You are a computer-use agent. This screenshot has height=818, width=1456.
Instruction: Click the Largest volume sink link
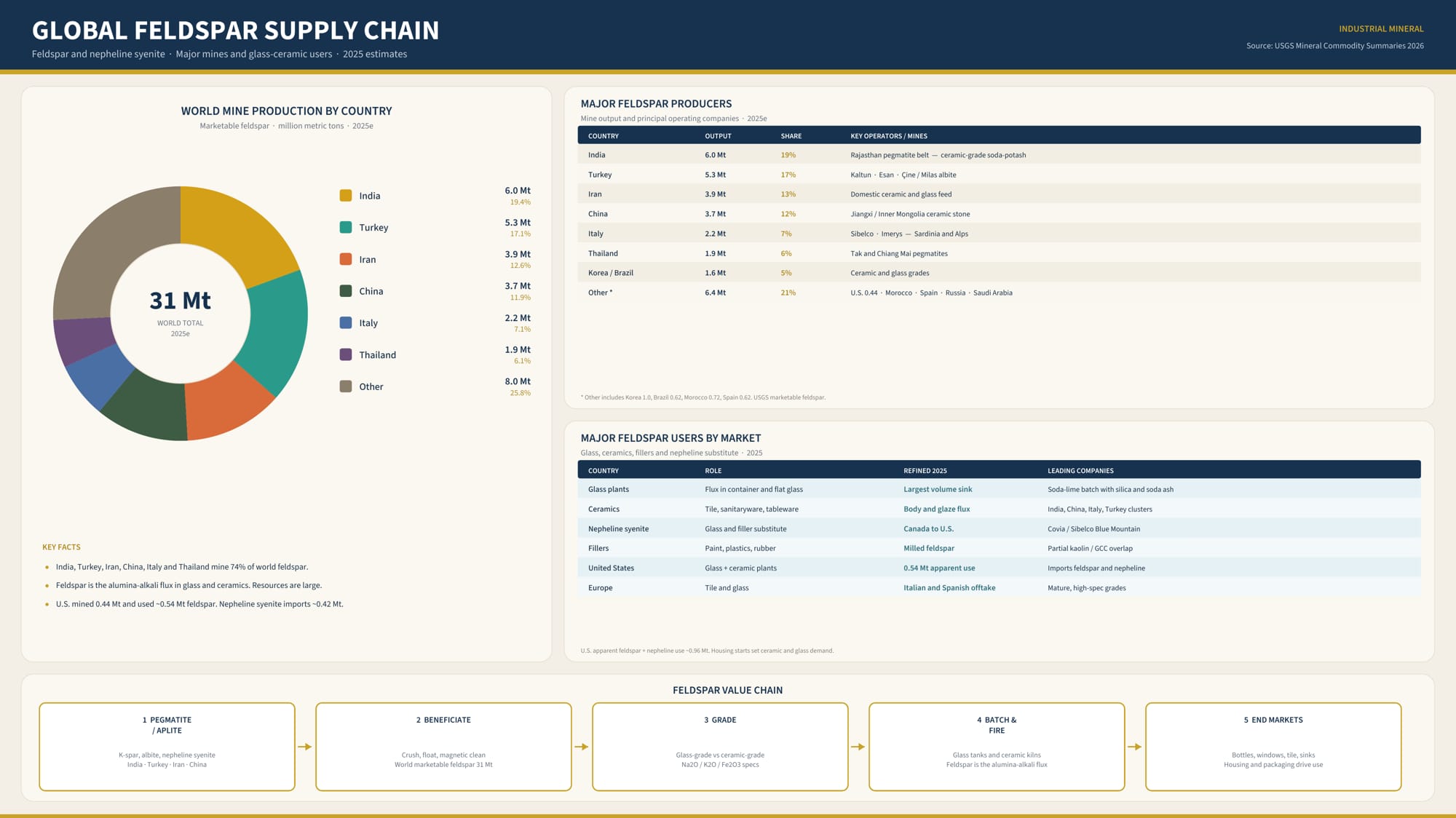pos(938,490)
